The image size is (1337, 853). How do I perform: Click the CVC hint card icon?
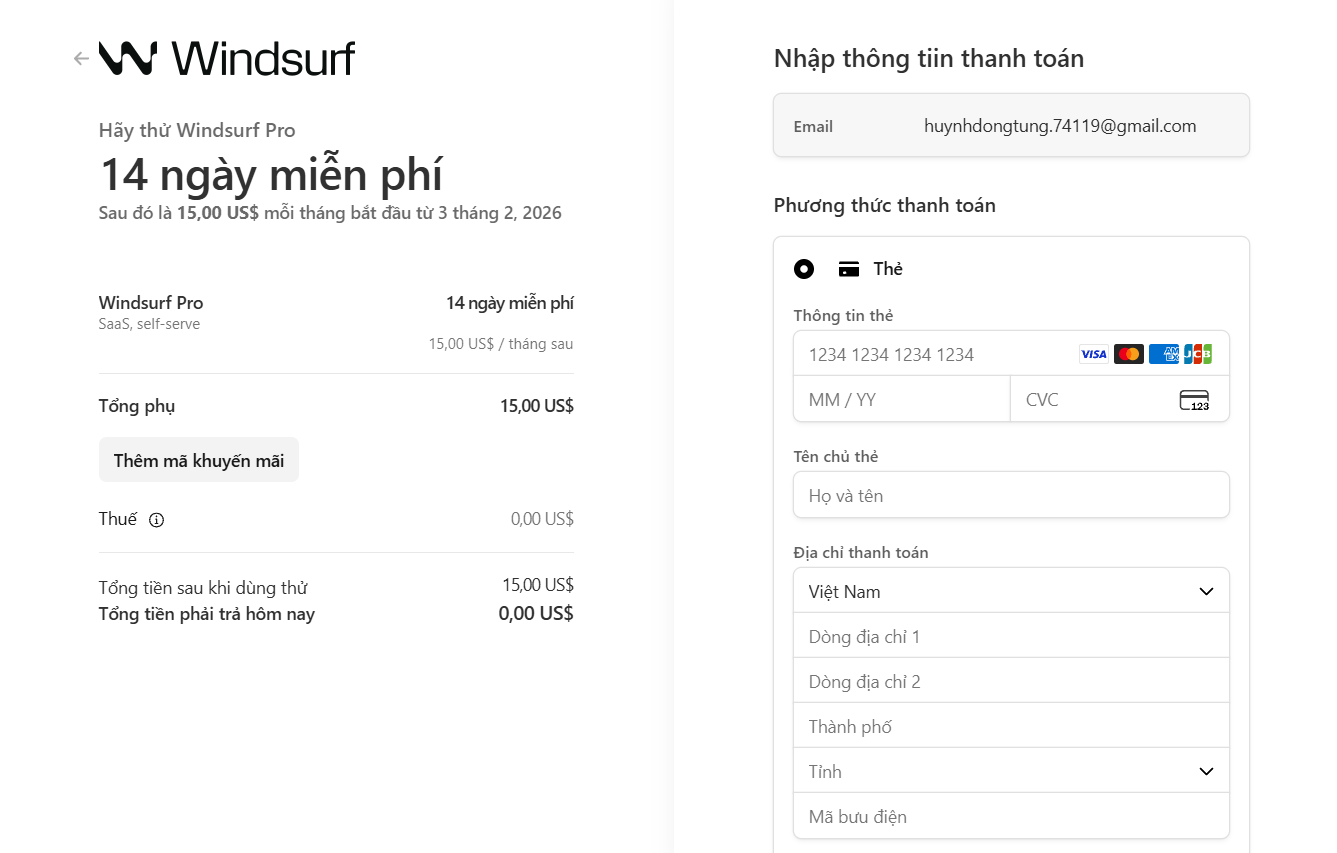(1194, 399)
